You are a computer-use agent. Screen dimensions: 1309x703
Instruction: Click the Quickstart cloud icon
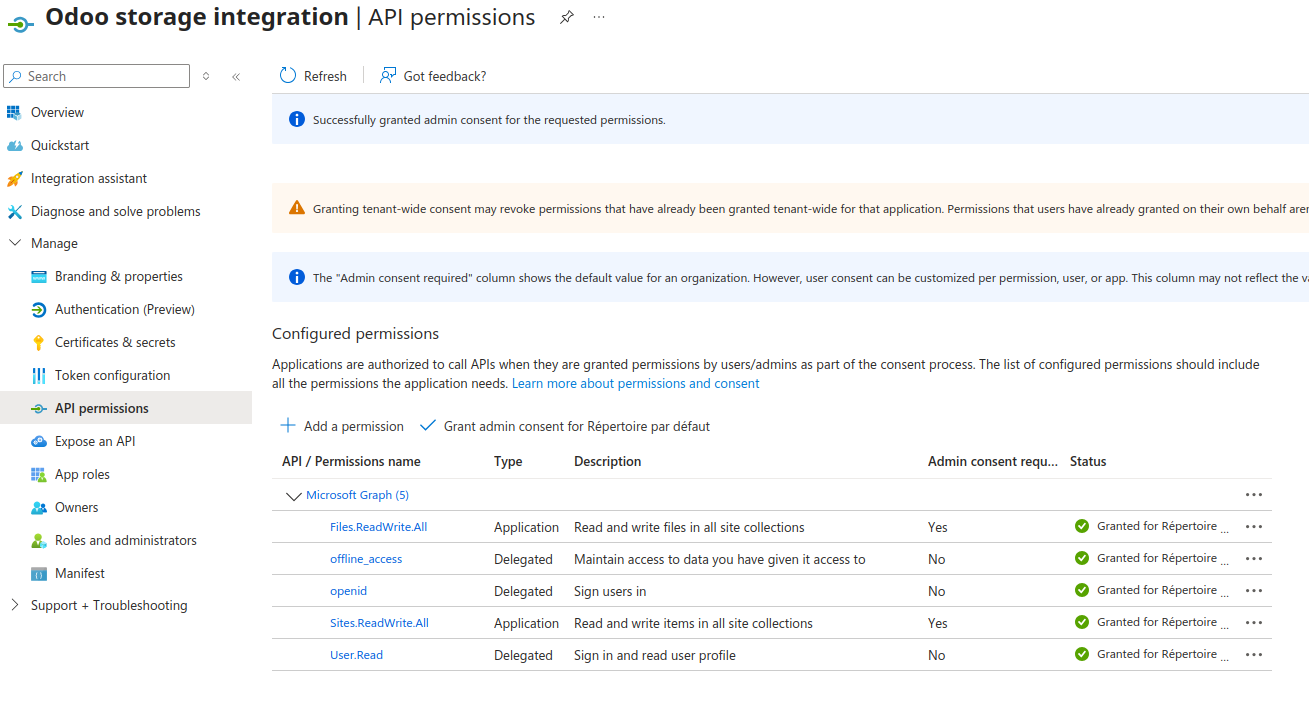pos(14,145)
